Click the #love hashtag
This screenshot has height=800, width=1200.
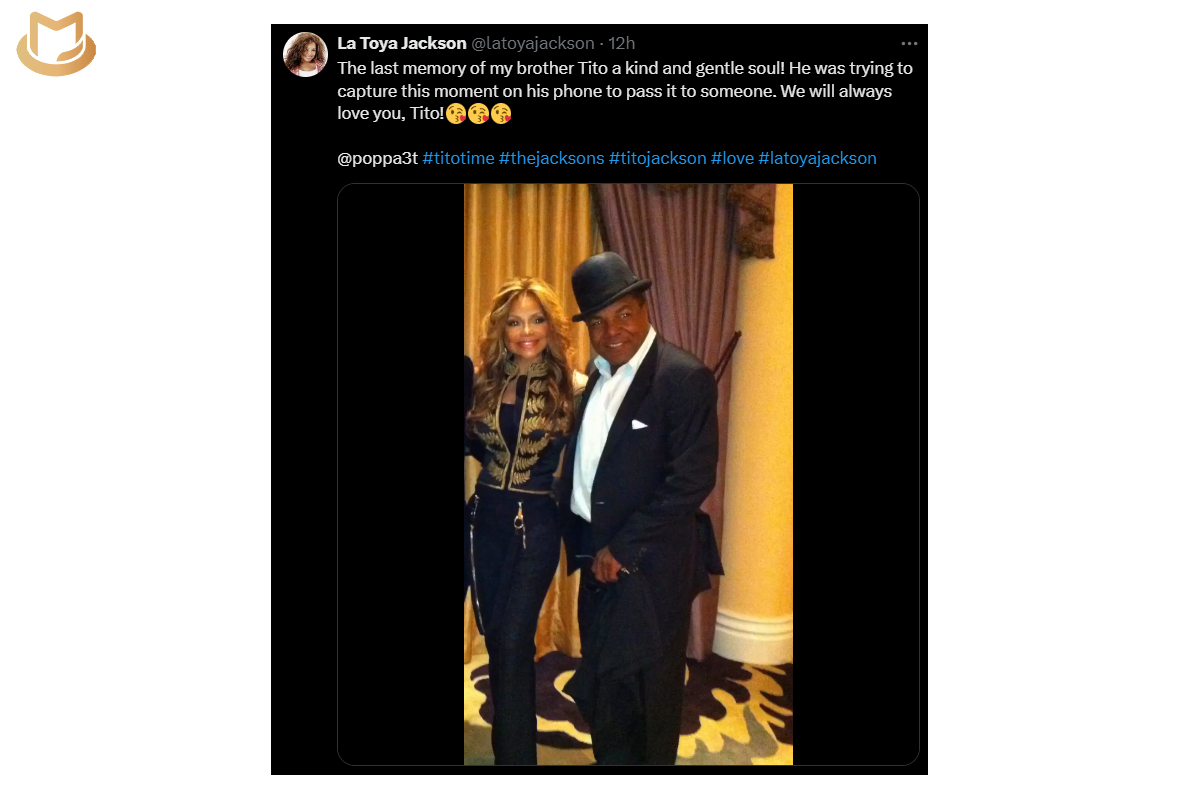(x=732, y=158)
